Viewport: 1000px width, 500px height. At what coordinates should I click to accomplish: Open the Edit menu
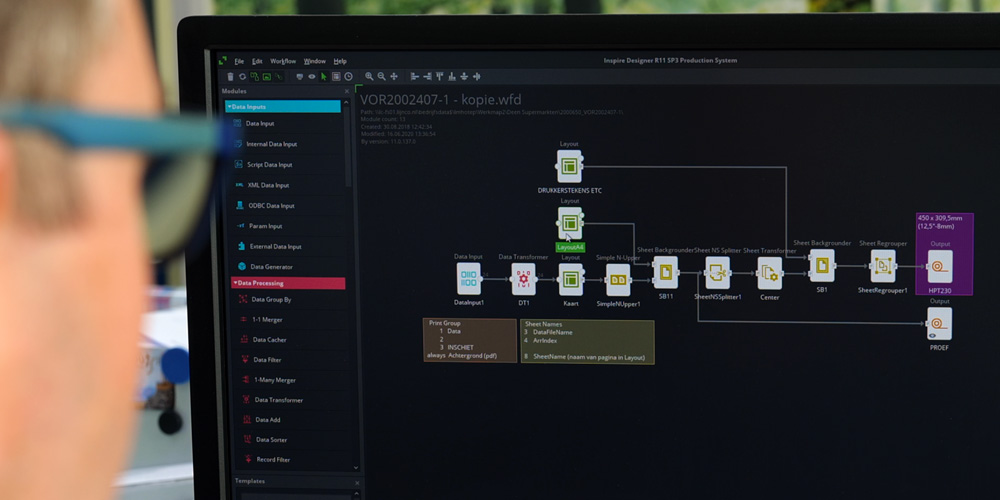[257, 61]
